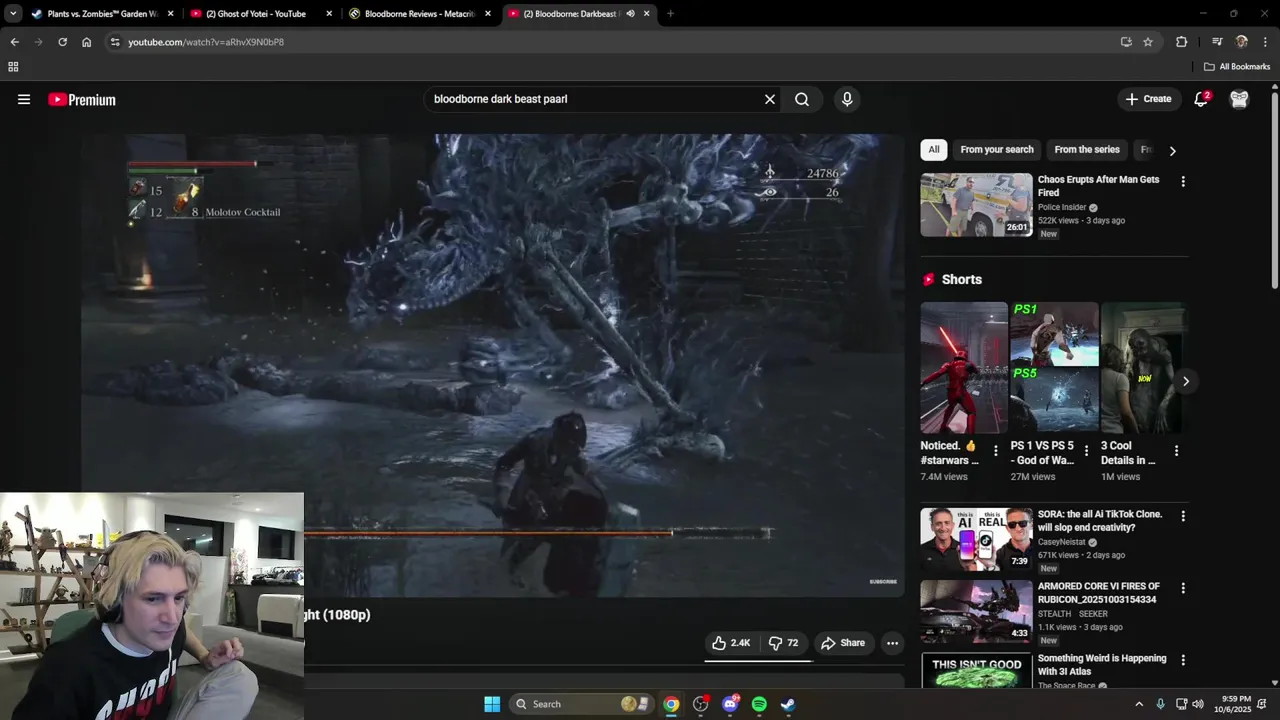Bookmark this page with star icon
Image resolution: width=1280 pixels, height=720 pixels.
click(x=1148, y=42)
